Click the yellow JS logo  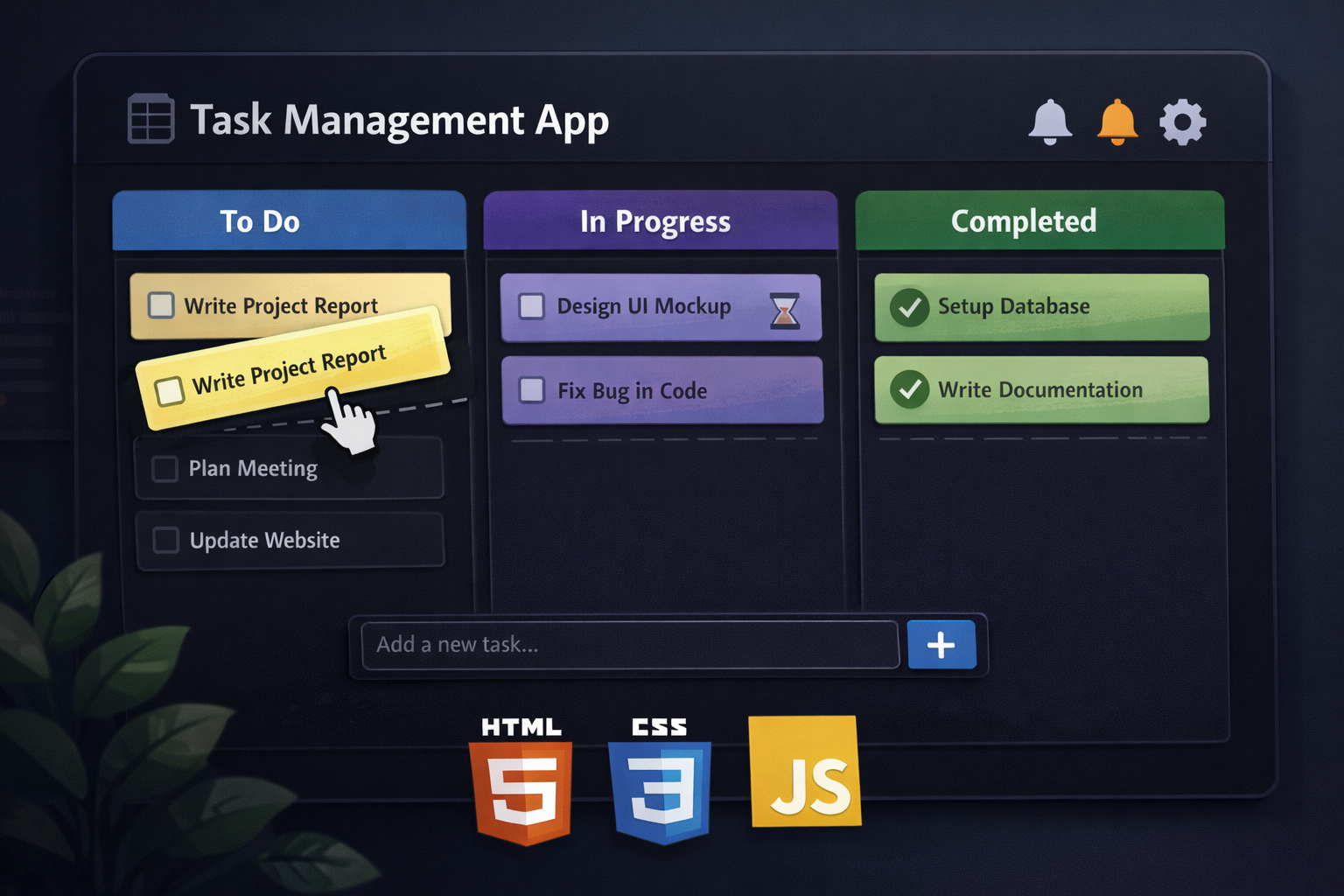[x=806, y=771]
